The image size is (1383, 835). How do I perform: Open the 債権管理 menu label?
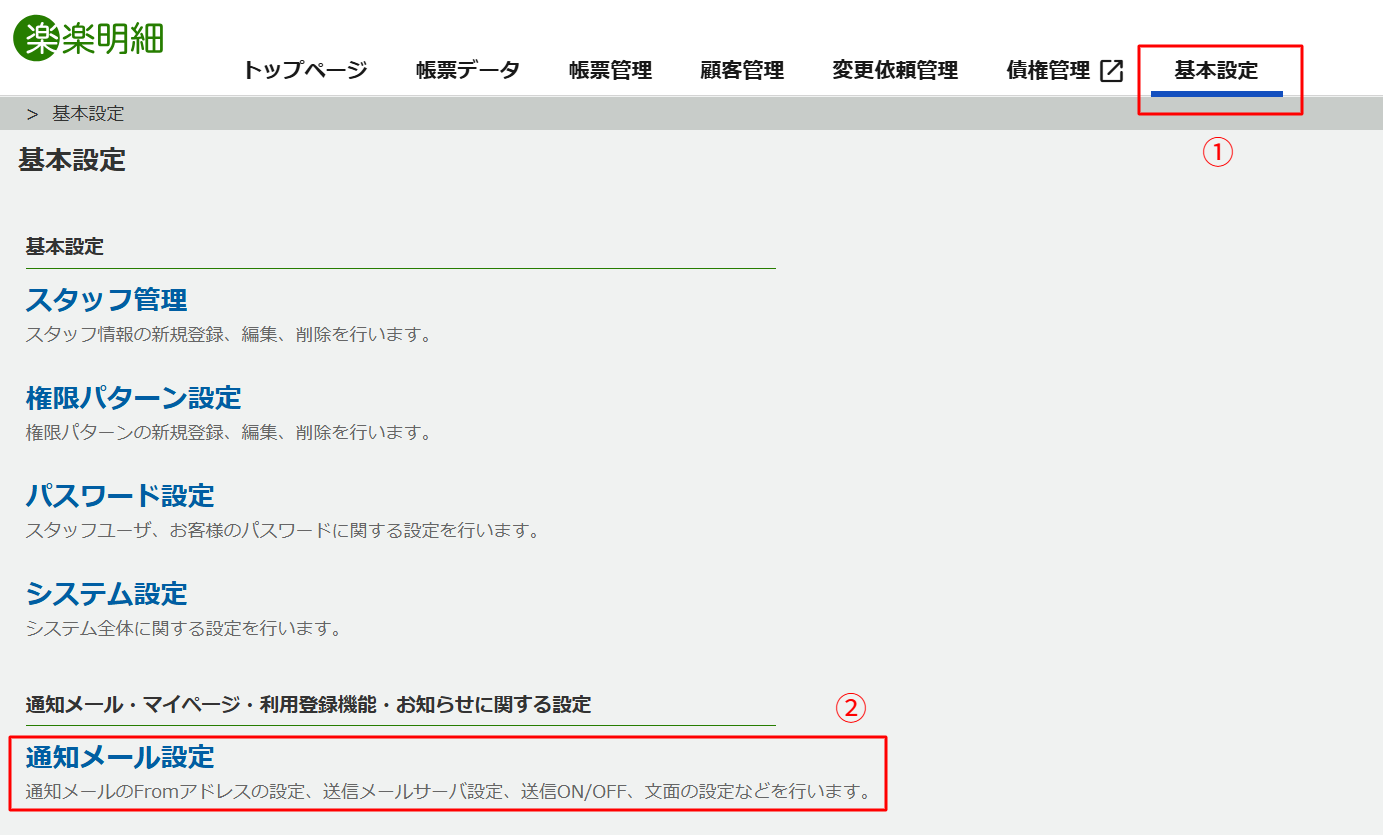[x=1047, y=70]
